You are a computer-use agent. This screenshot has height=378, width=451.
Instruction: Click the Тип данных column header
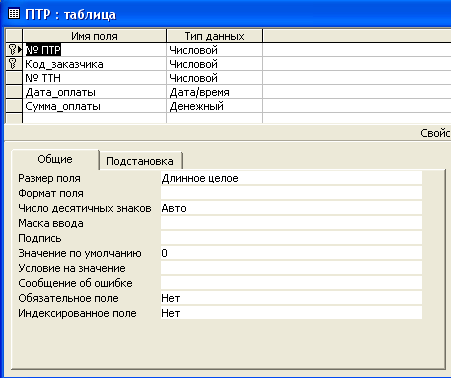pos(214,36)
